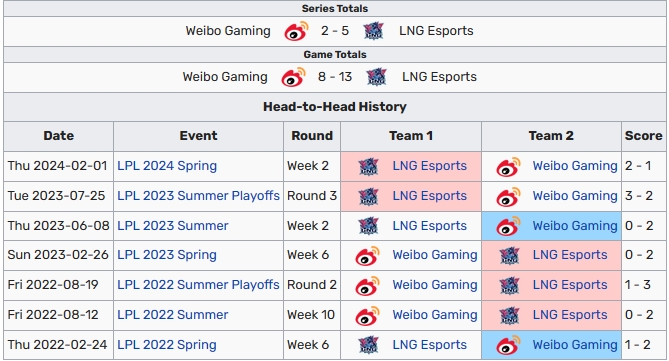Click LNG Esports logo in Series Totals row
Screen dimensions: 669x361
[x=373, y=31]
